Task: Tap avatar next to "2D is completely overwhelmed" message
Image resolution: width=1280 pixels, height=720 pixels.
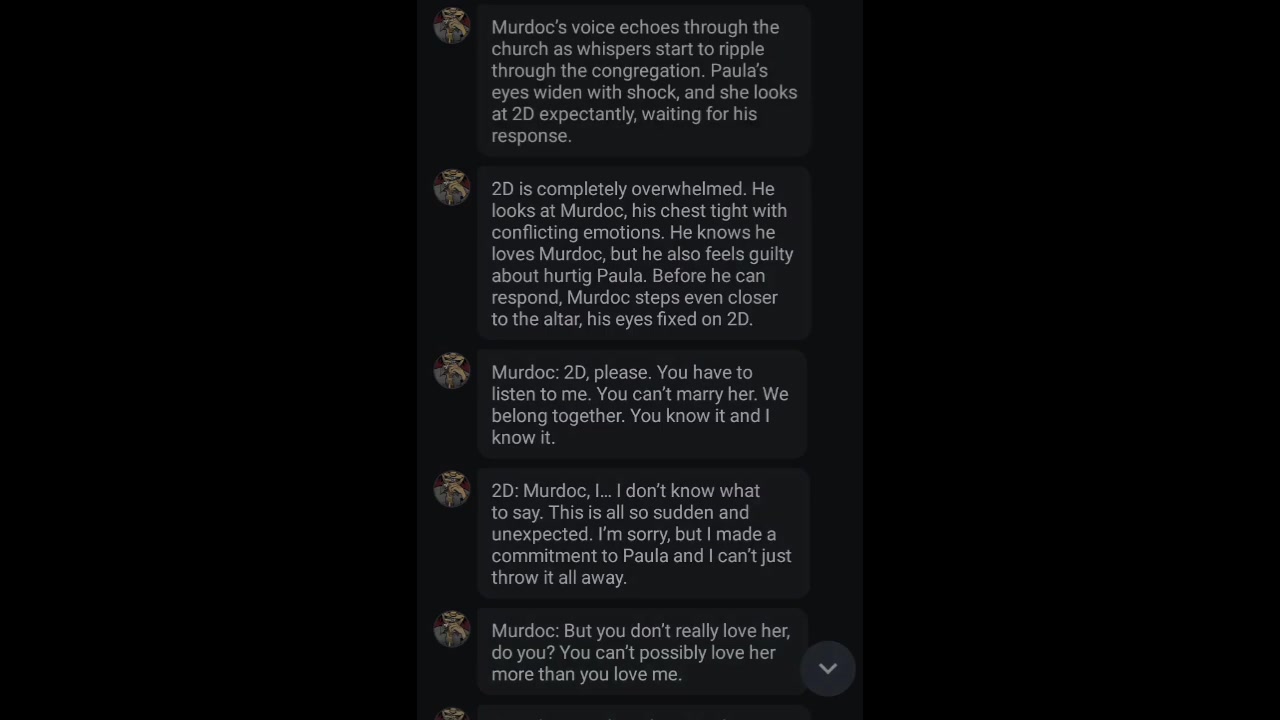Action: point(452,188)
